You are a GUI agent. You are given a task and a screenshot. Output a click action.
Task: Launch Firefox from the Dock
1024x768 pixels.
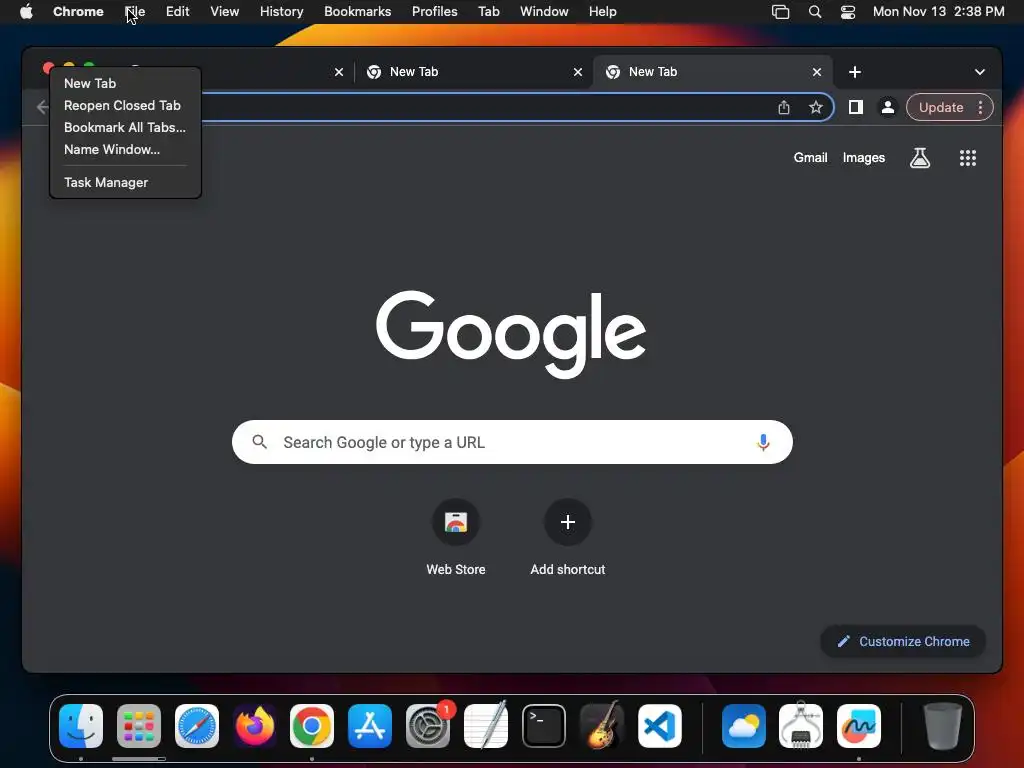point(255,726)
